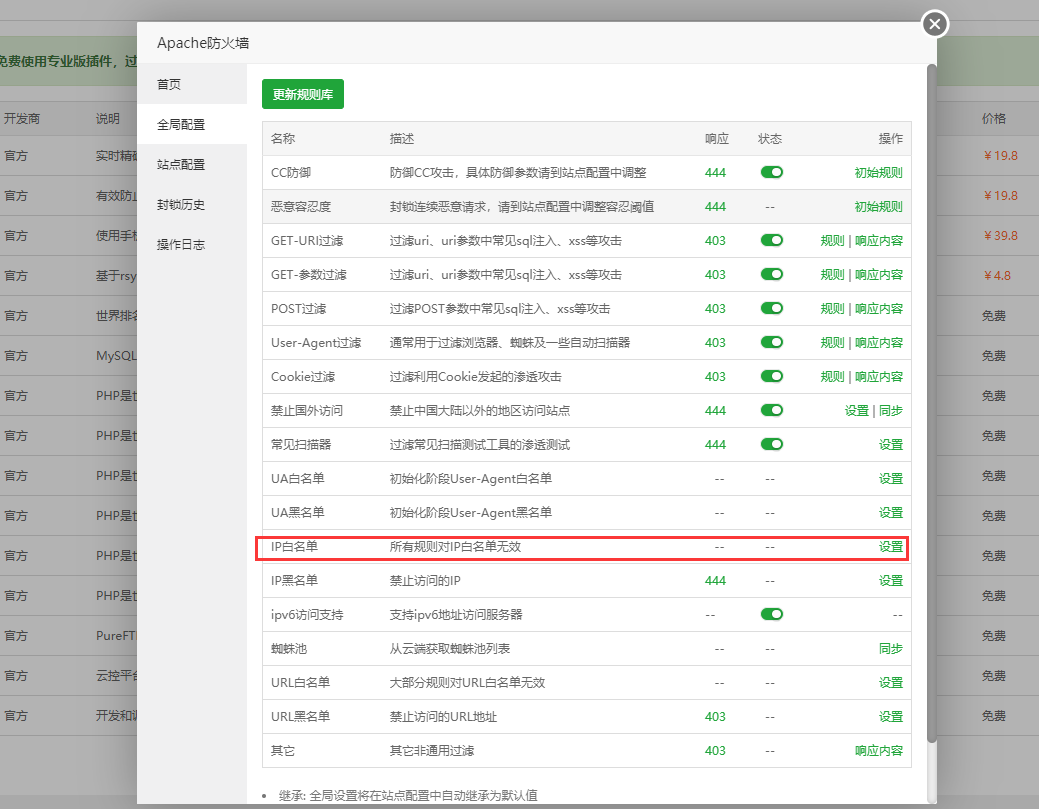
Task: Toggle the Cookie过滤 switch
Action: click(x=772, y=376)
